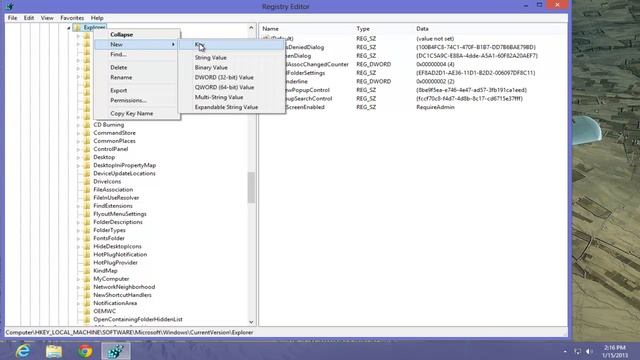Viewport: 640px width, 360px height.
Task: Launch Google Chrome from the taskbar
Action: coord(85,351)
